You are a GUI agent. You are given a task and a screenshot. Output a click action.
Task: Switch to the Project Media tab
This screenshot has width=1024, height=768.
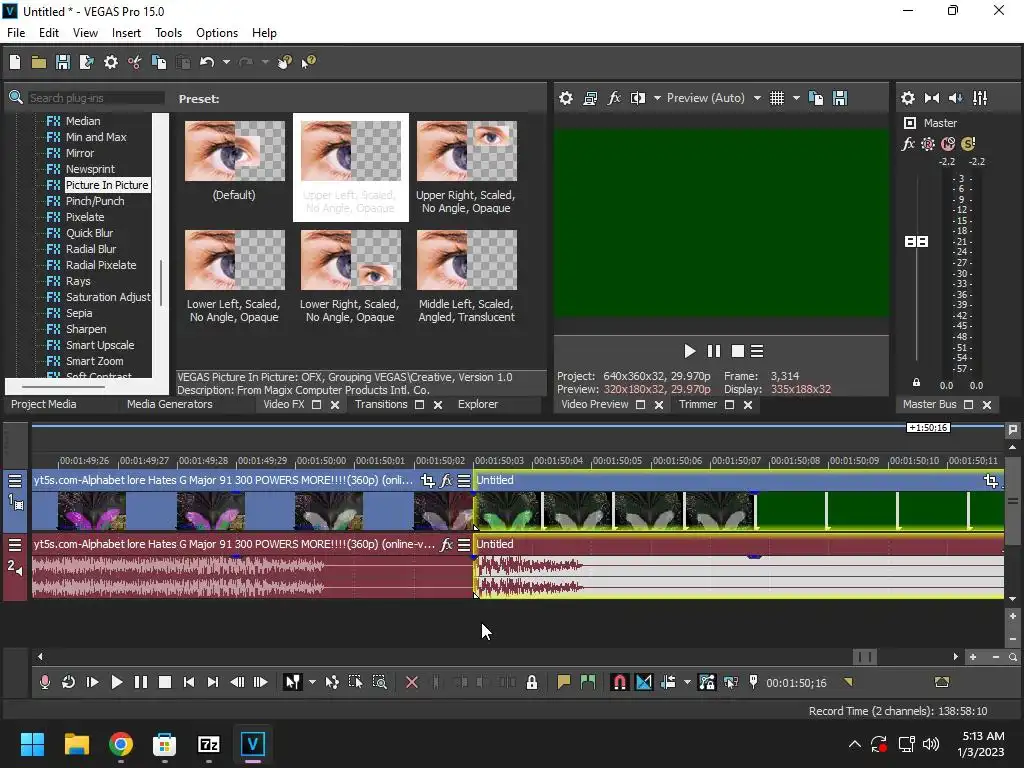point(44,404)
